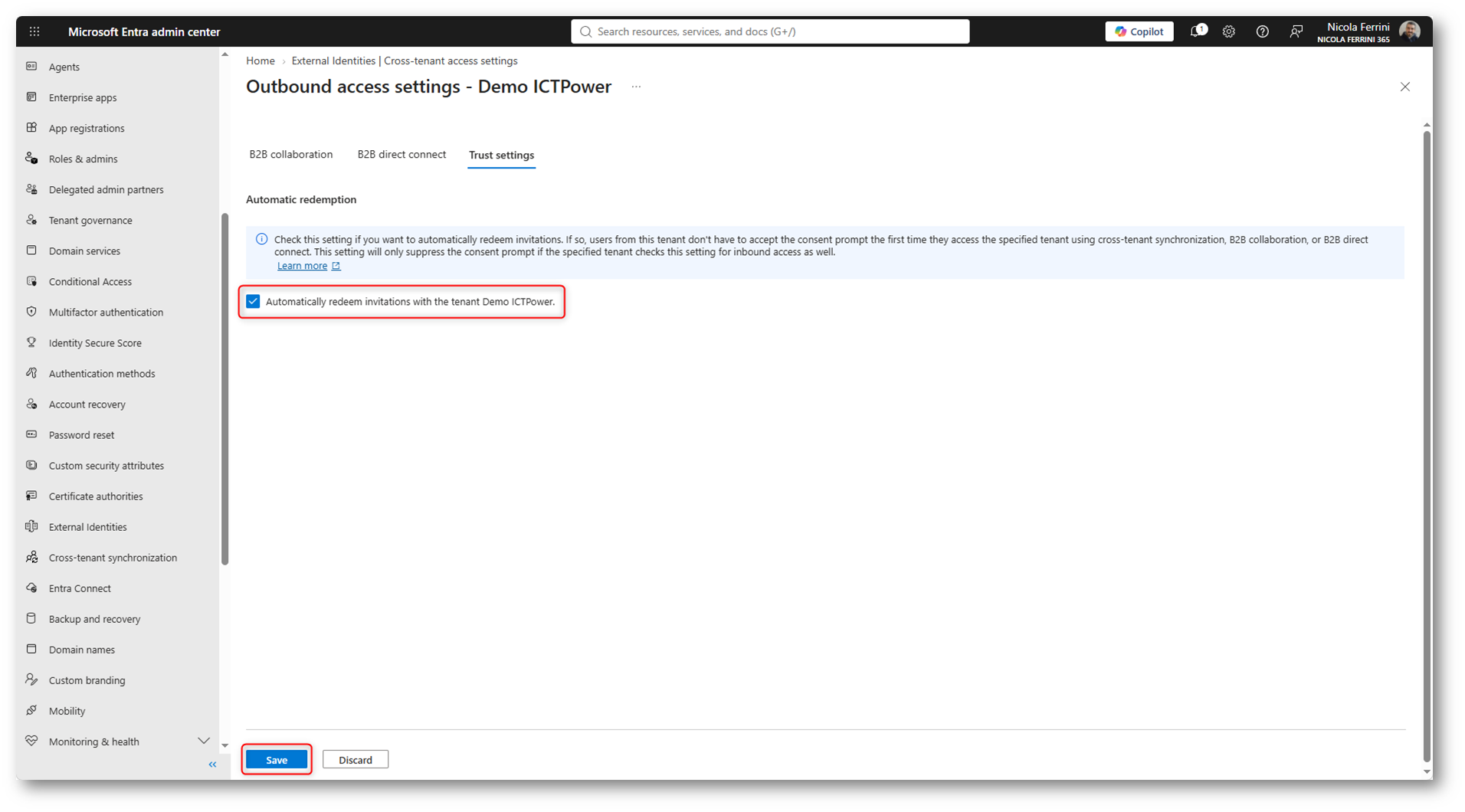Click the Delegated admin partners icon
Image resolution: width=1465 pixels, height=812 pixels.
coord(31,189)
